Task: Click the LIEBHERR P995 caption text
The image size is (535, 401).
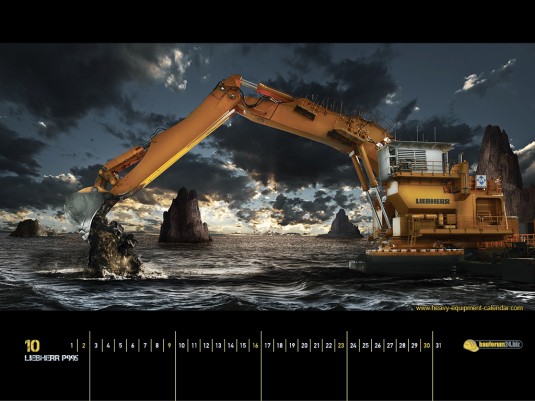Action: [x=52, y=358]
